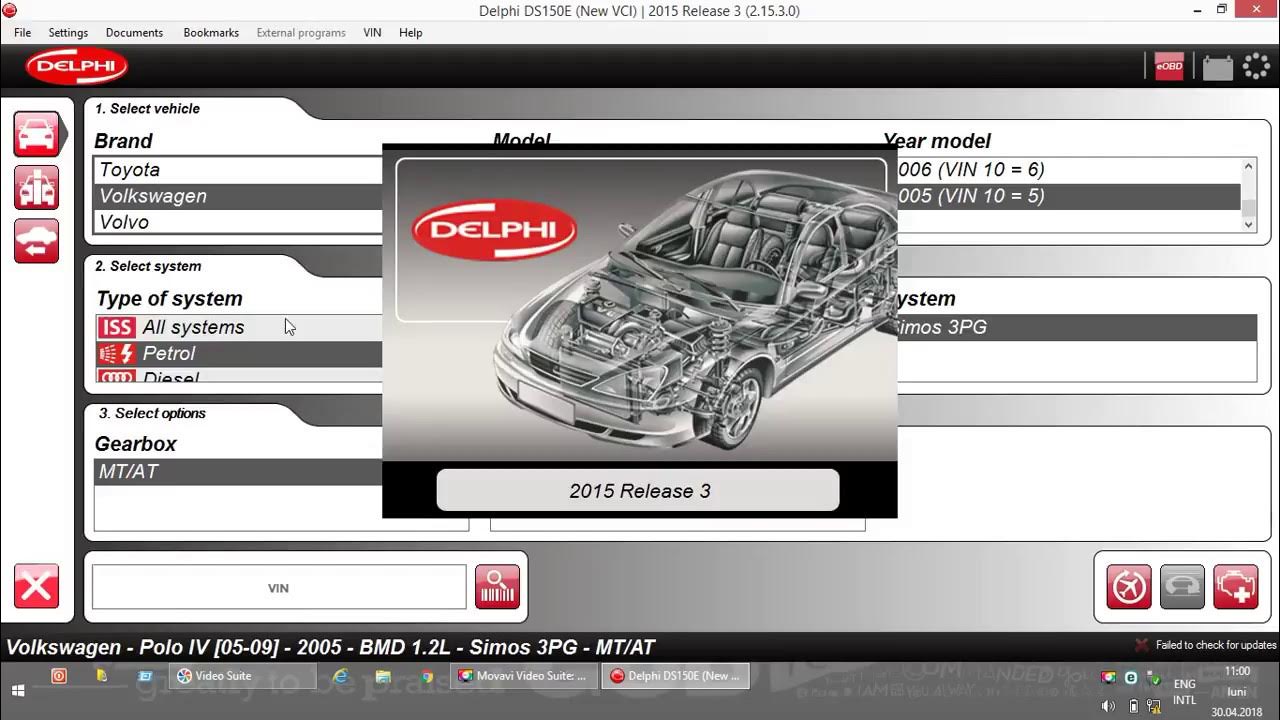Click the battery status icon in header
The width and height of the screenshot is (1280, 720).
[x=1217, y=67]
